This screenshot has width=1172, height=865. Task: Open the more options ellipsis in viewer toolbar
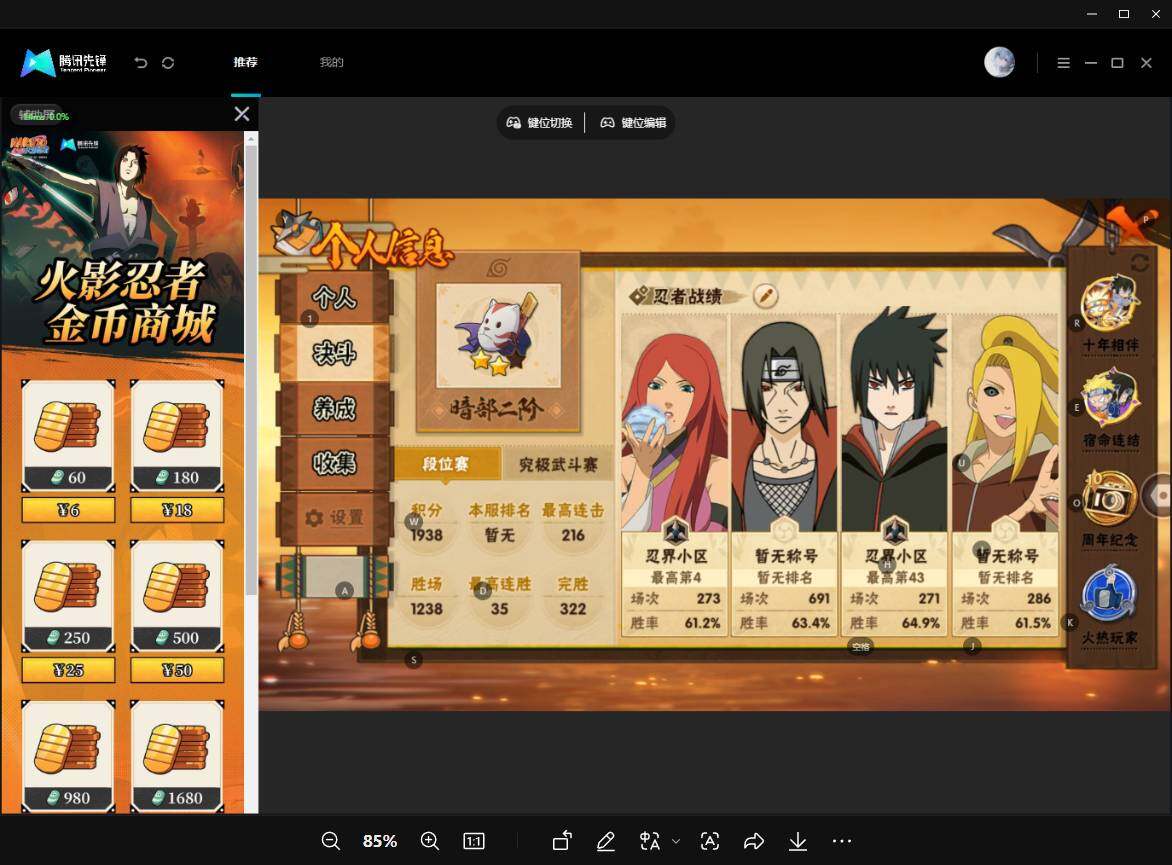(842, 841)
